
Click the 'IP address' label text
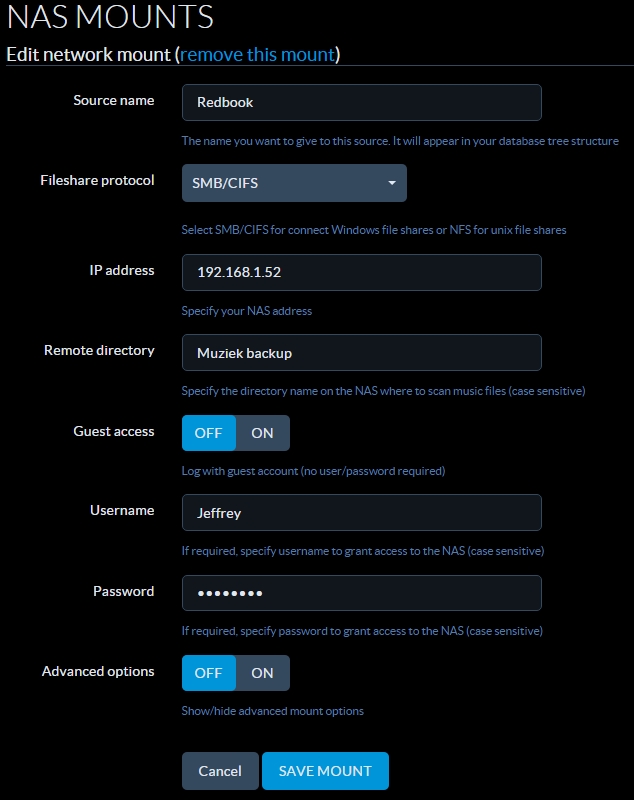click(122, 270)
